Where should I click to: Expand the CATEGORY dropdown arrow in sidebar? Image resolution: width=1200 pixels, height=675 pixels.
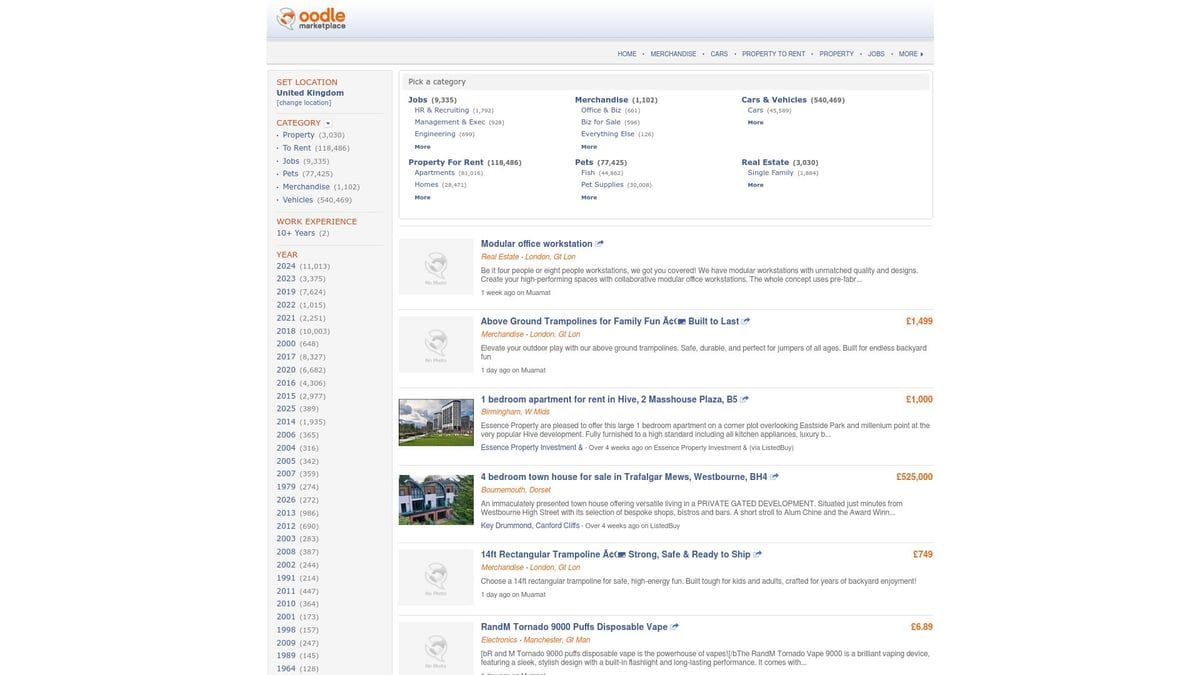click(328, 123)
